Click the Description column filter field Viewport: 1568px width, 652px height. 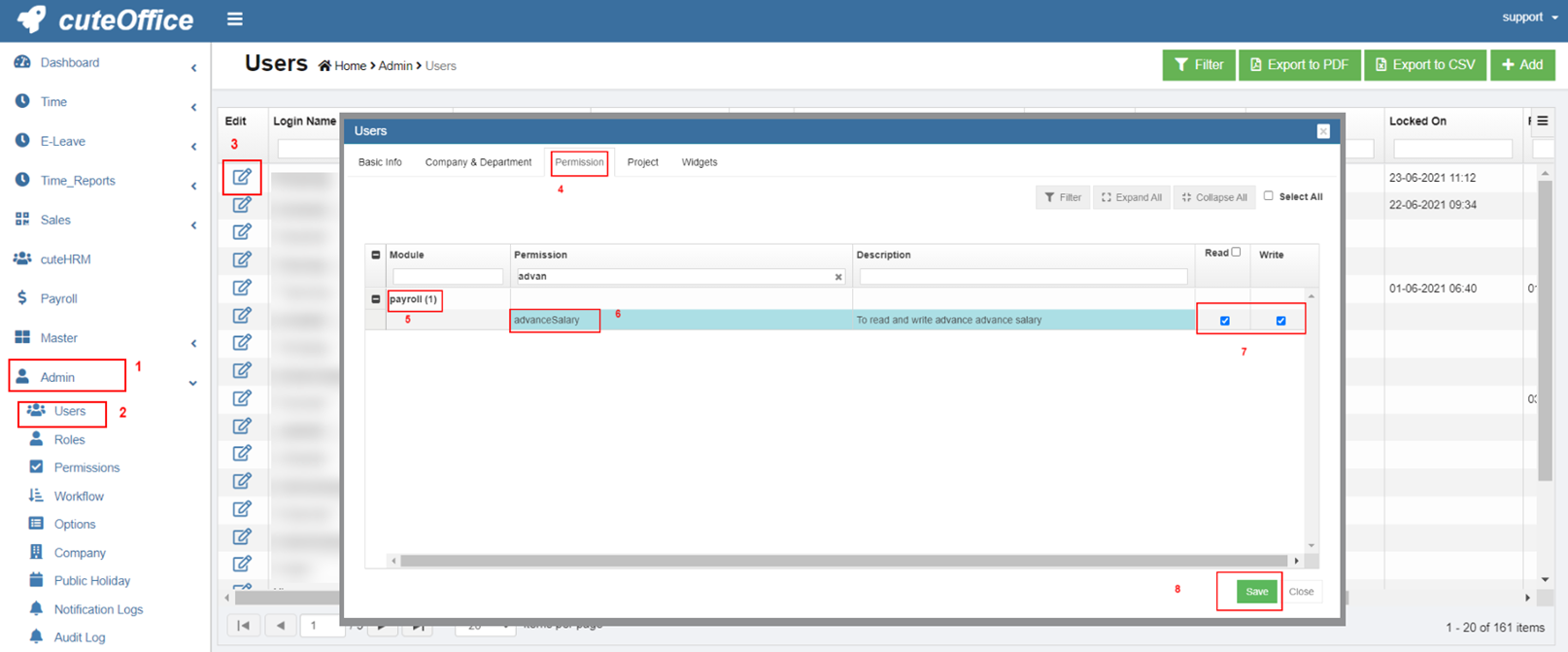click(1023, 277)
